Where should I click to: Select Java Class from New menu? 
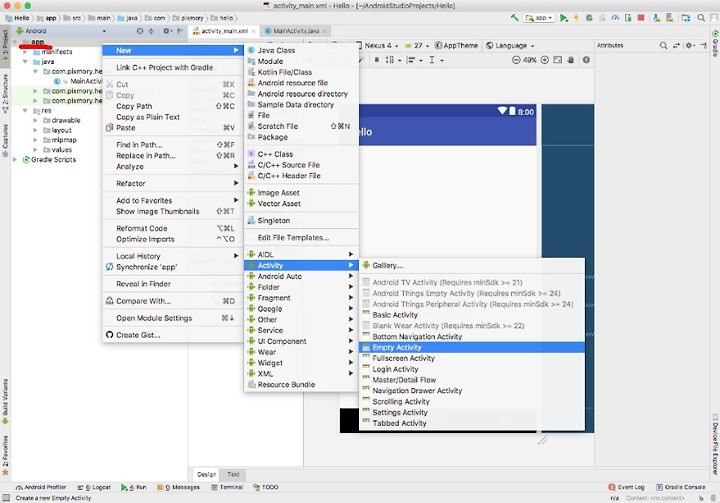[x=301, y=51]
